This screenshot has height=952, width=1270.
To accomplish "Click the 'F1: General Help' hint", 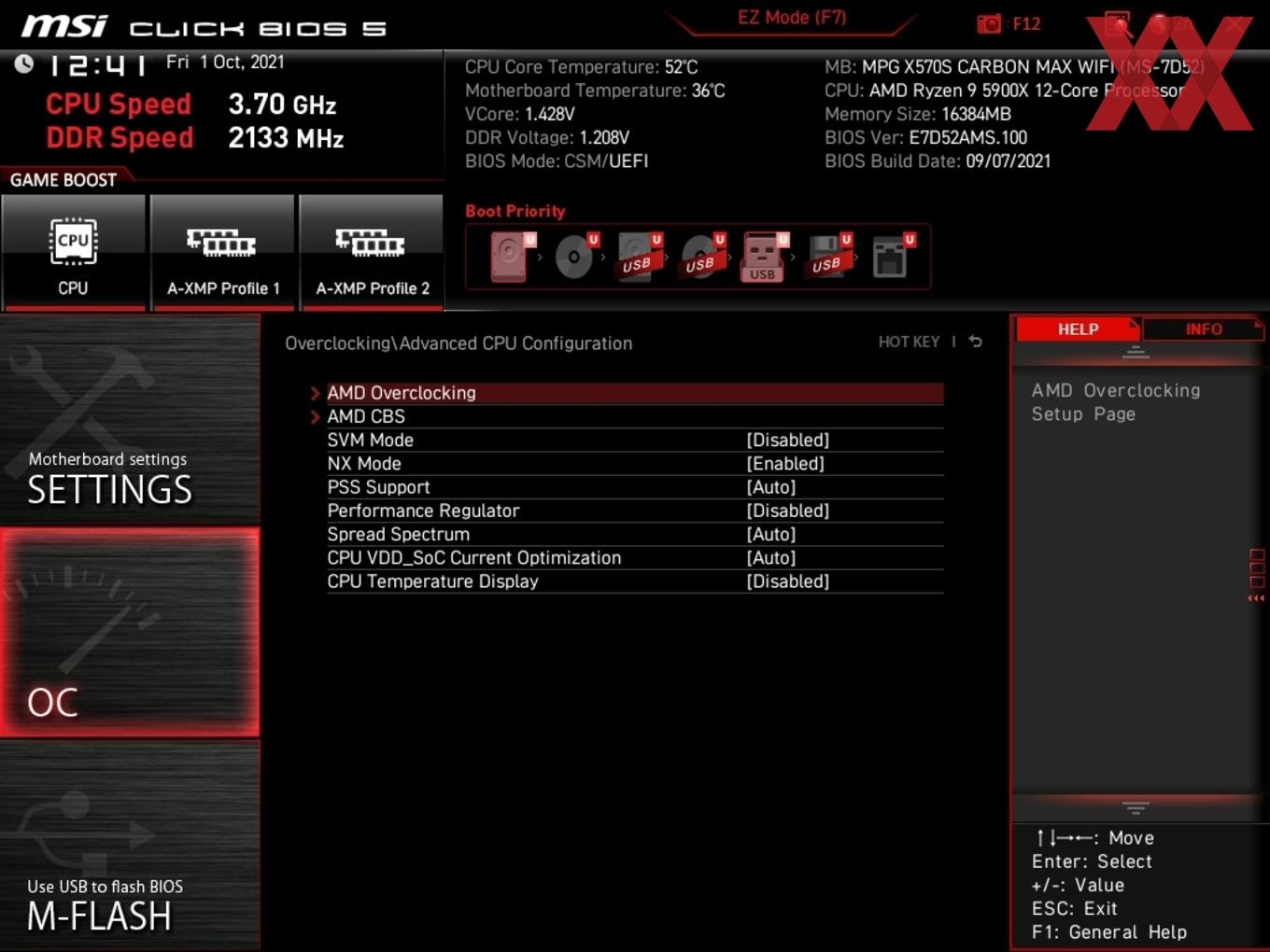I will click(1109, 932).
